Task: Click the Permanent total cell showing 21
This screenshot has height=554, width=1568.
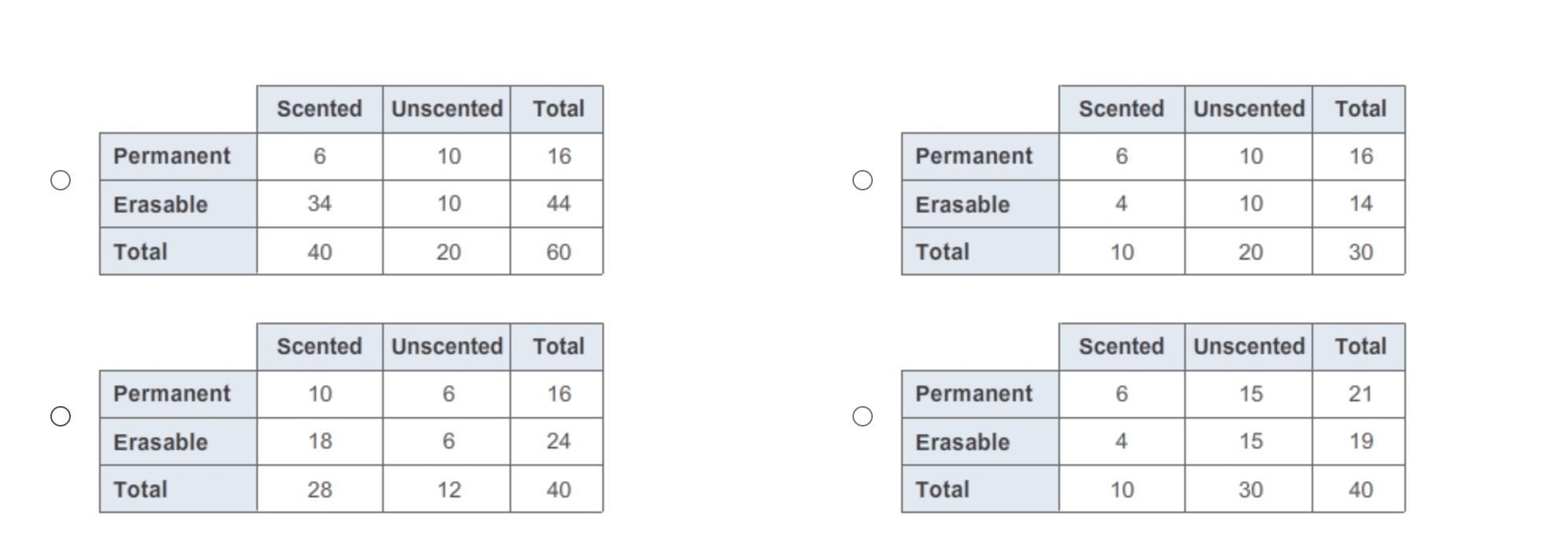Action: point(1360,393)
